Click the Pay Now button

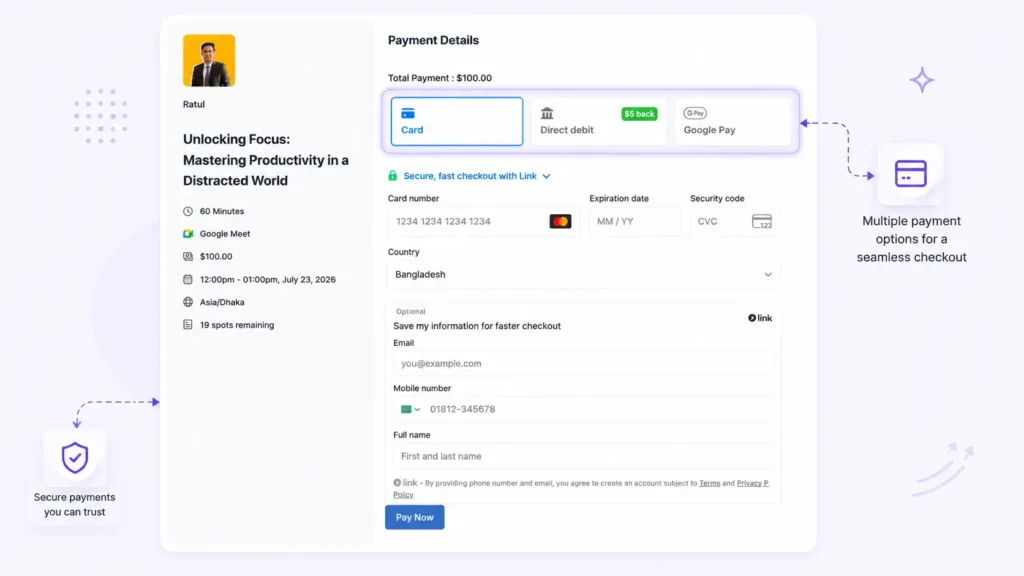(415, 517)
